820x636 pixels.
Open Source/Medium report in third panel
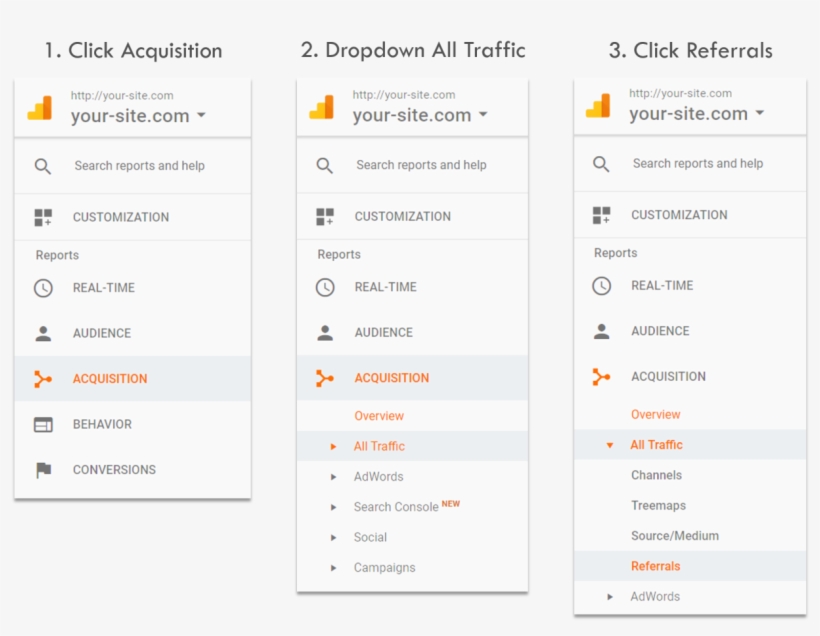point(675,536)
